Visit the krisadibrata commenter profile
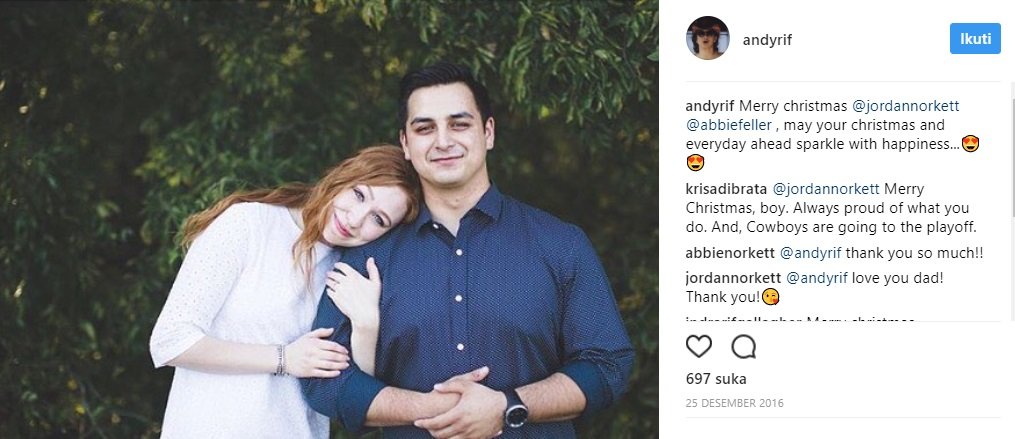The width and height of the screenshot is (1015, 439). (x=726, y=189)
